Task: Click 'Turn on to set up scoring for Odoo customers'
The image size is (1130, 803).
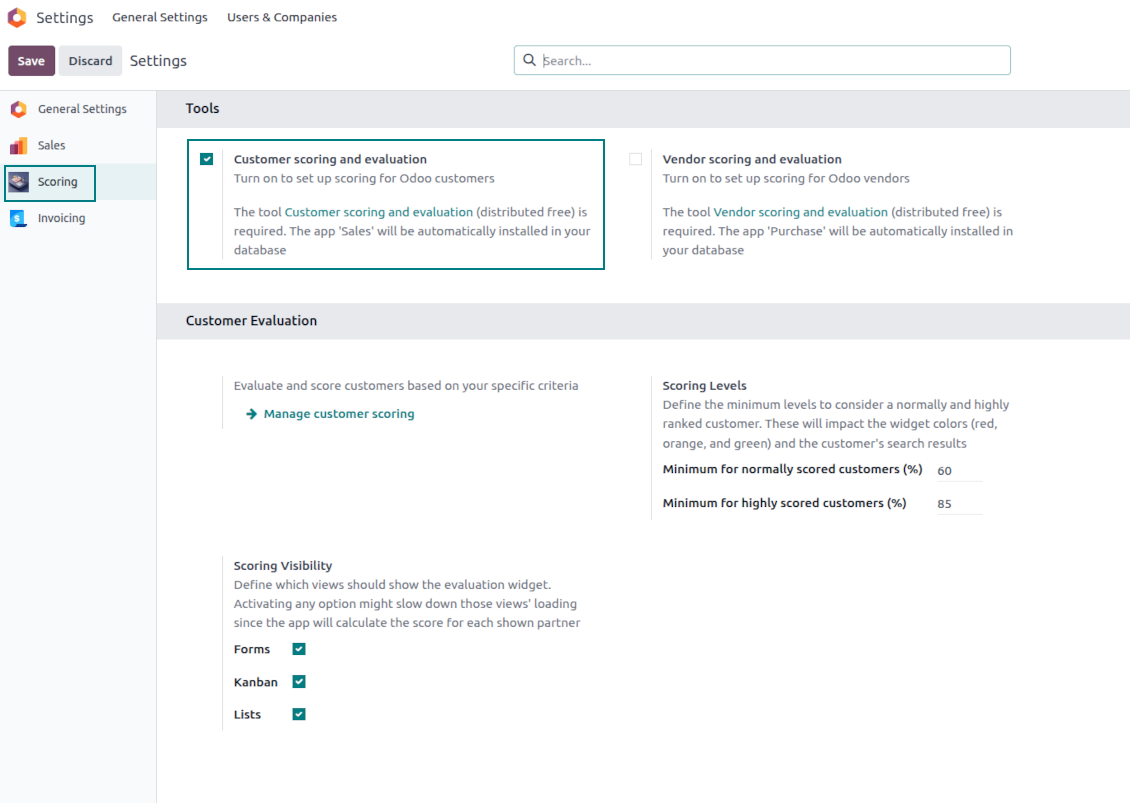Action: (x=364, y=178)
